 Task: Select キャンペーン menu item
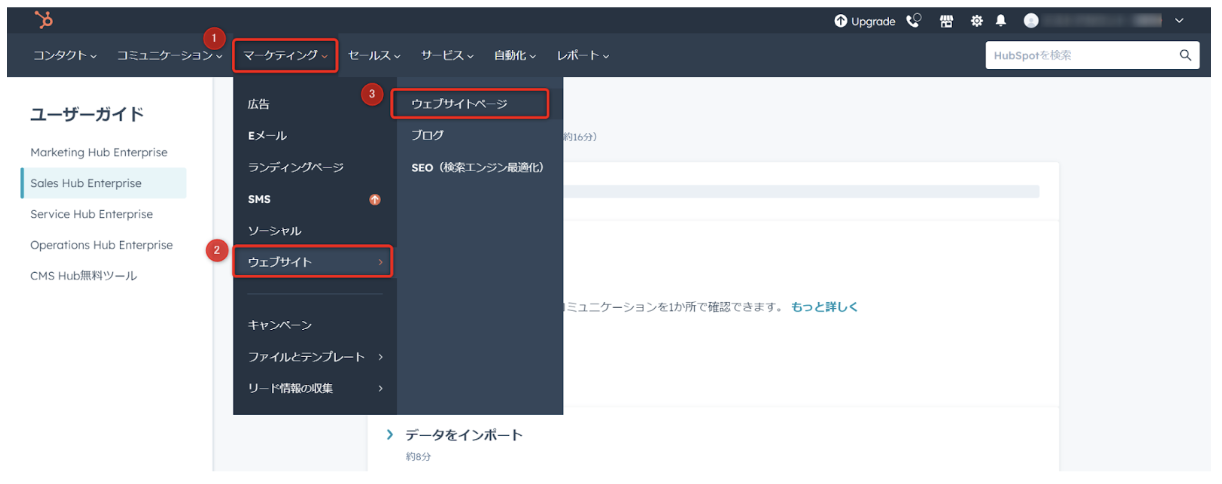tap(280, 325)
